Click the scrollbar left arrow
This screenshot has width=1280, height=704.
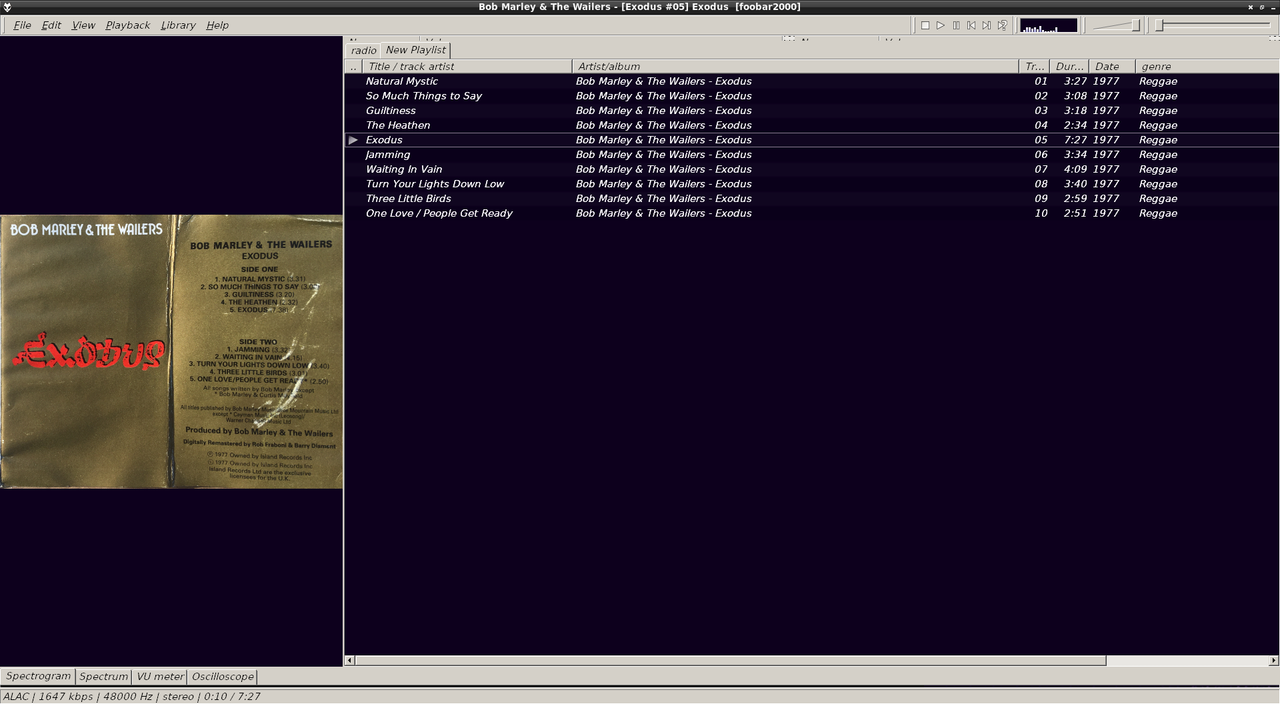pos(349,660)
